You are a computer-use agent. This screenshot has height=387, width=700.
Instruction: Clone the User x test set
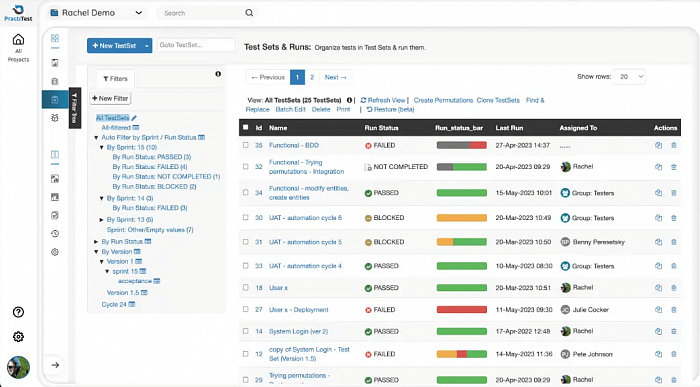pos(658,288)
